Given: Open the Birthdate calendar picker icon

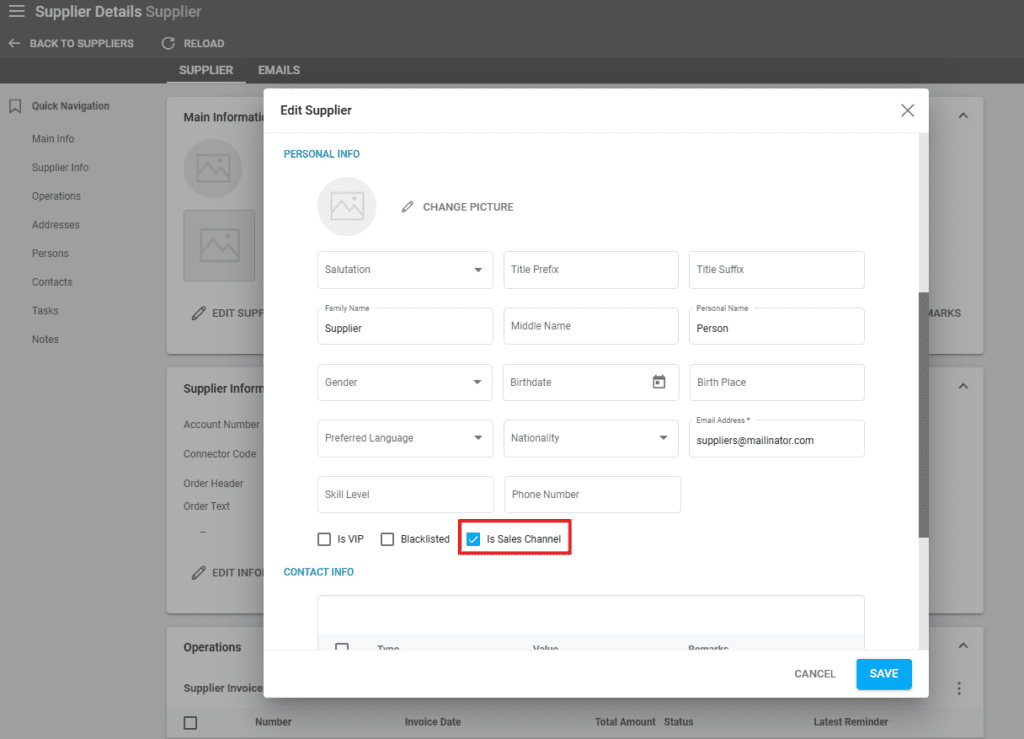Looking at the screenshot, I should 659,382.
